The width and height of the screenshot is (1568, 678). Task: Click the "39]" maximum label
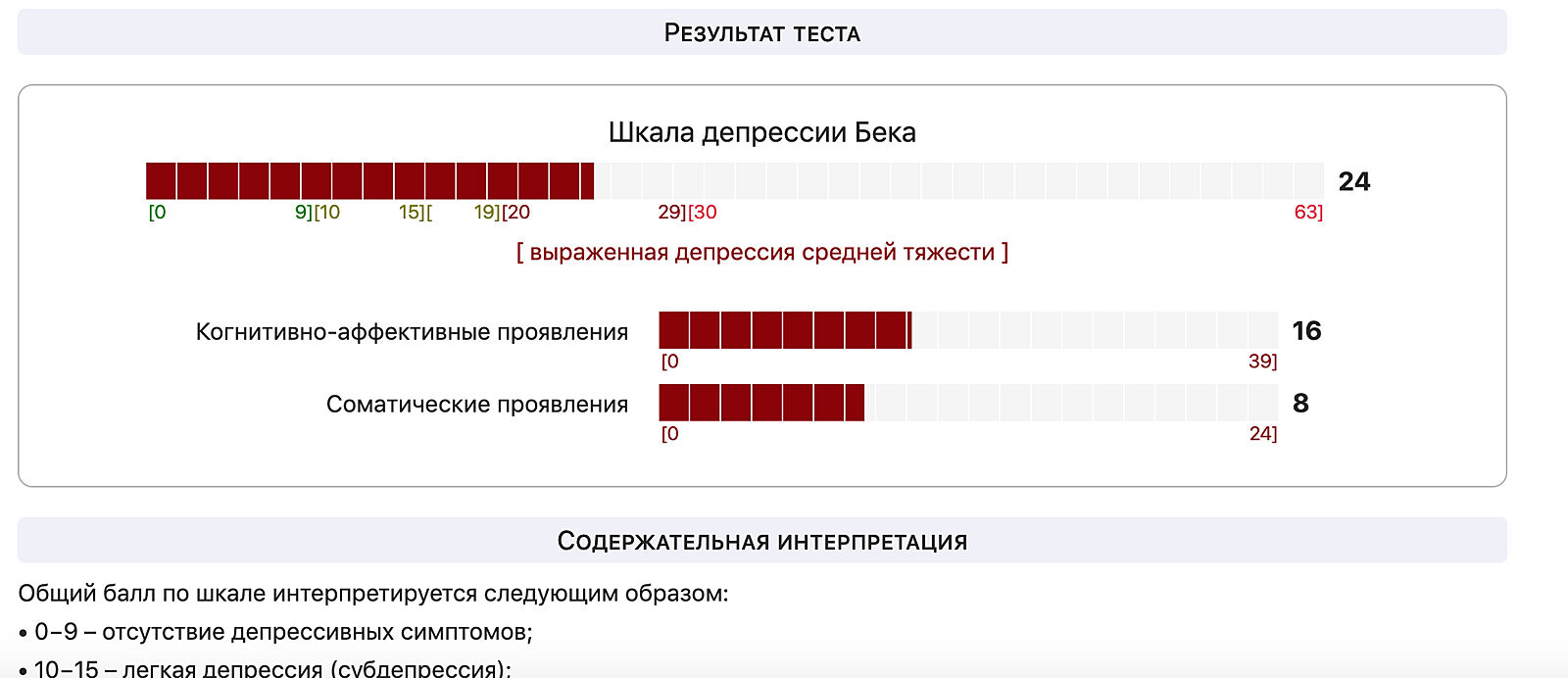1262,362
